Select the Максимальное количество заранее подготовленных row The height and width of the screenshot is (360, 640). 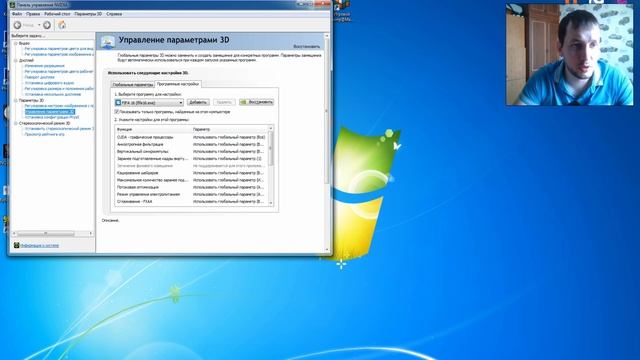(191, 180)
